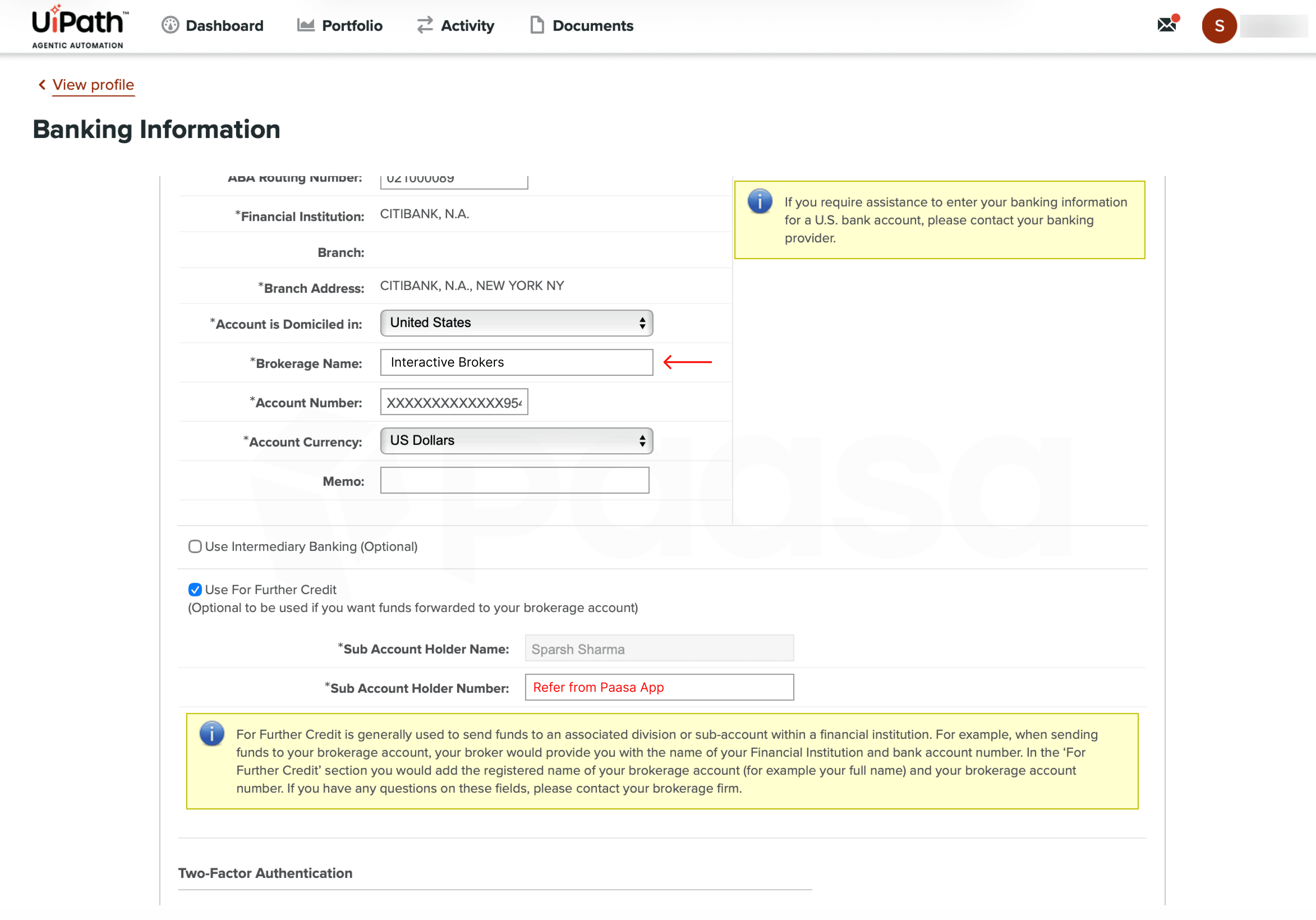Click the Brokerage Name input field
Image resolution: width=1316 pixels, height=920 pixels.
click(516, 362)
